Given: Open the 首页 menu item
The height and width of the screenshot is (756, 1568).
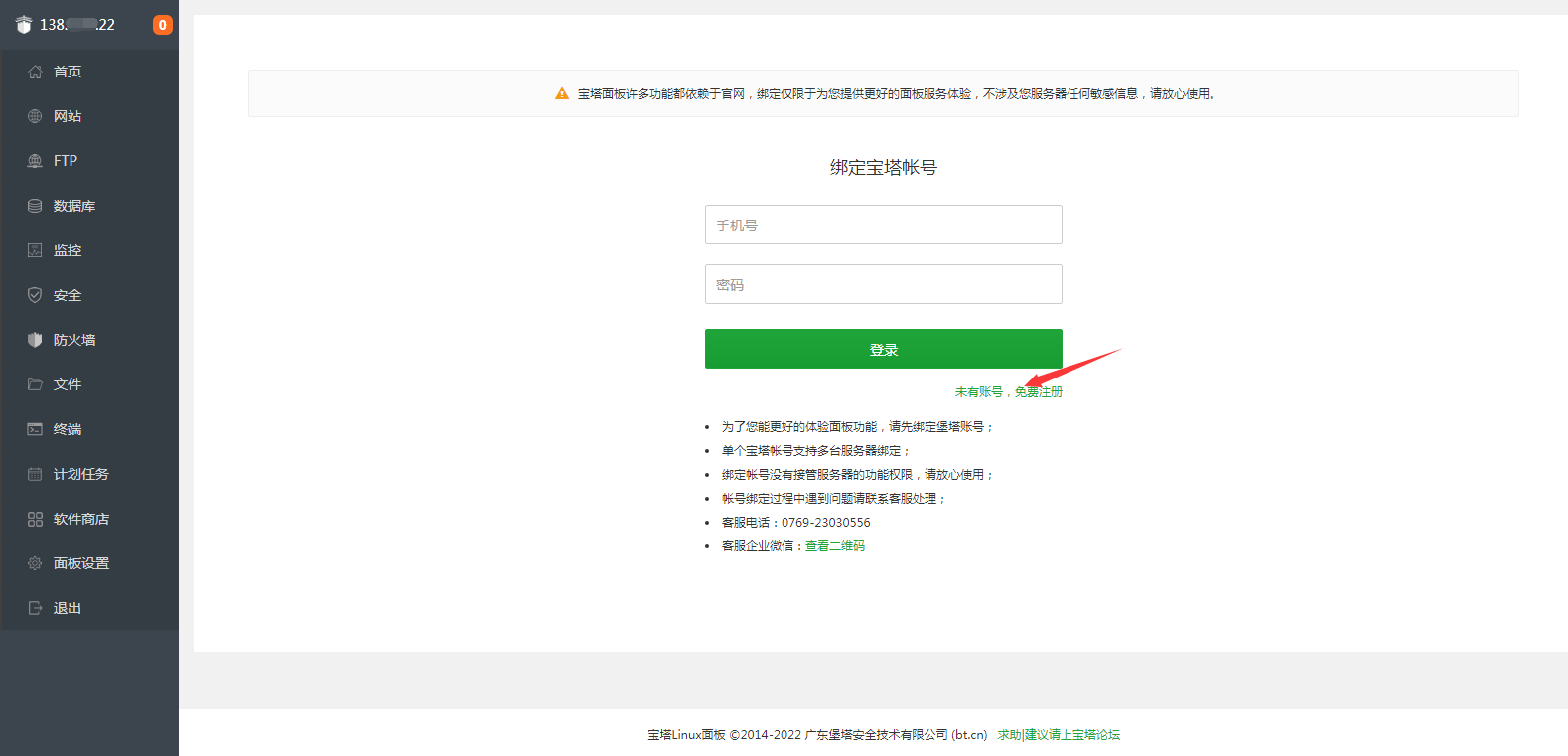Looking at the screenshot, I should (x=89, y=72).
